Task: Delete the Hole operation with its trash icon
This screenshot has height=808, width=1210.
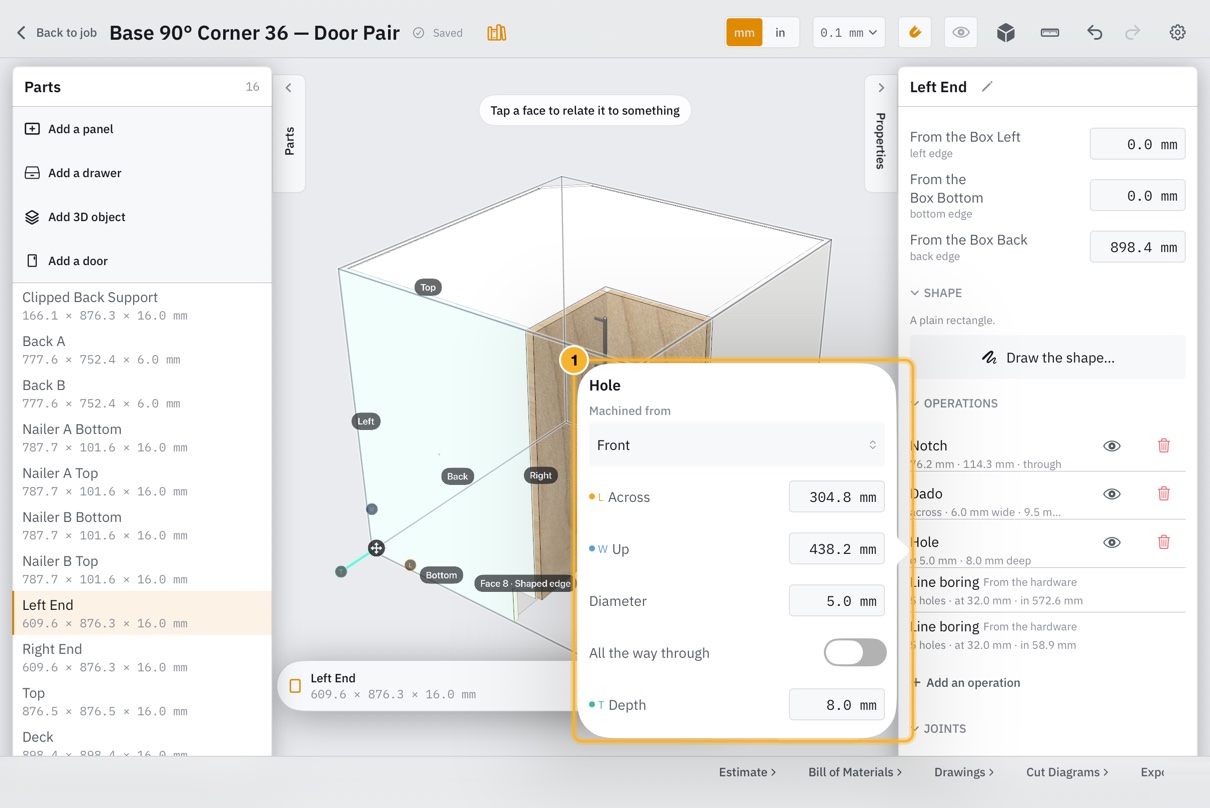Action: pos(1164,542)
